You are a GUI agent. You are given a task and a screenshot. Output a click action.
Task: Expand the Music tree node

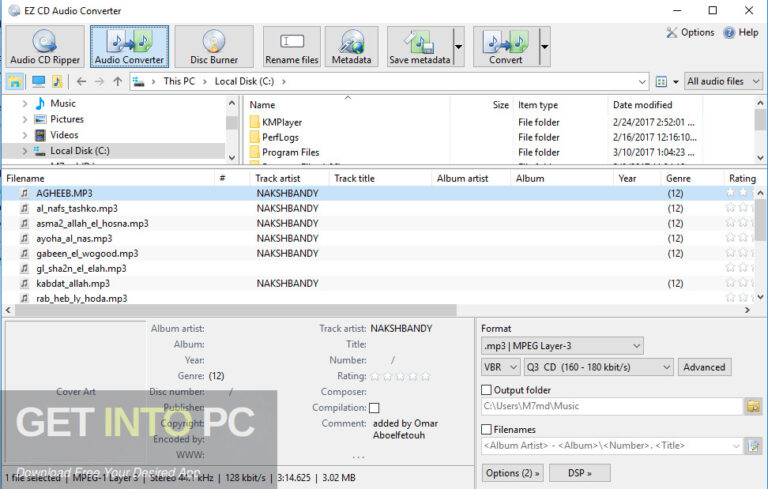[24, 103]
